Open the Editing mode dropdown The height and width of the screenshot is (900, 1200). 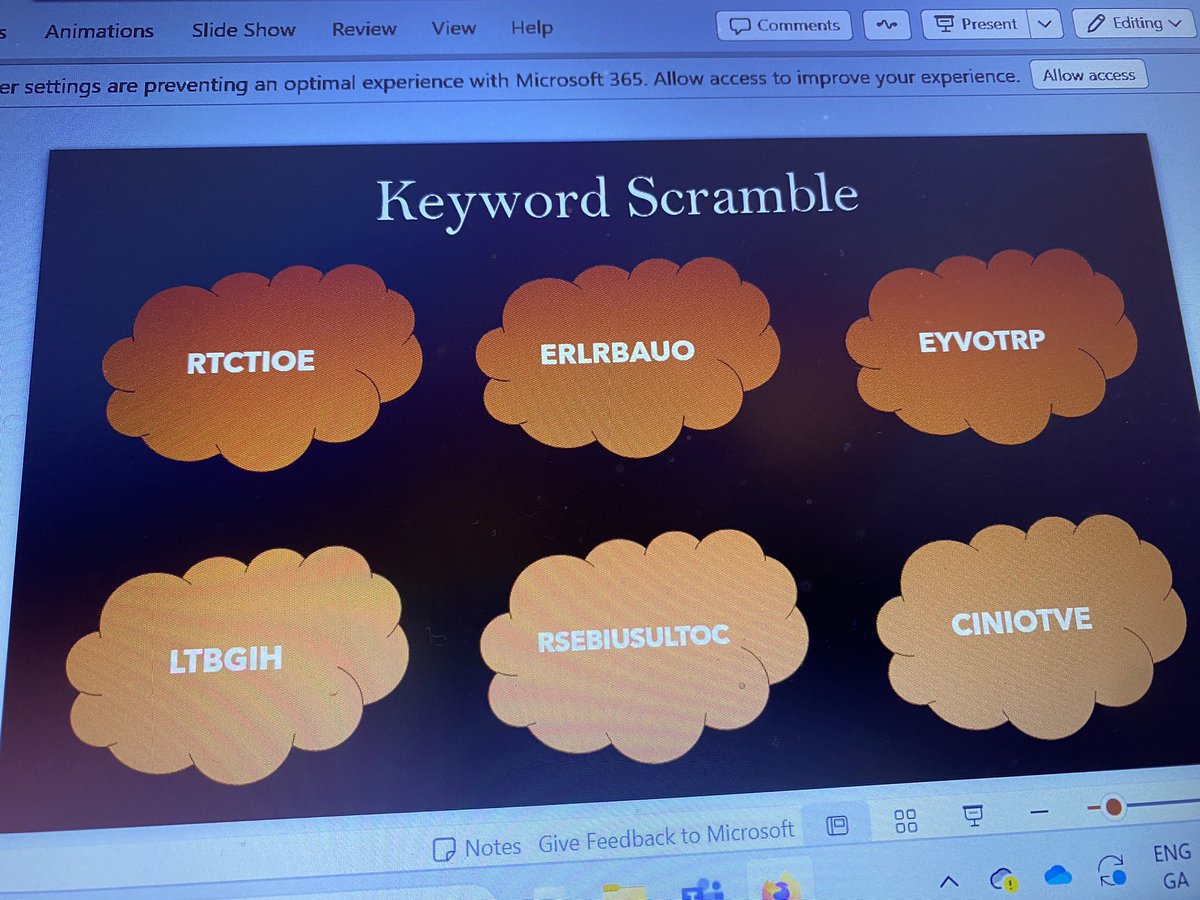click(x=1134, y=23)
